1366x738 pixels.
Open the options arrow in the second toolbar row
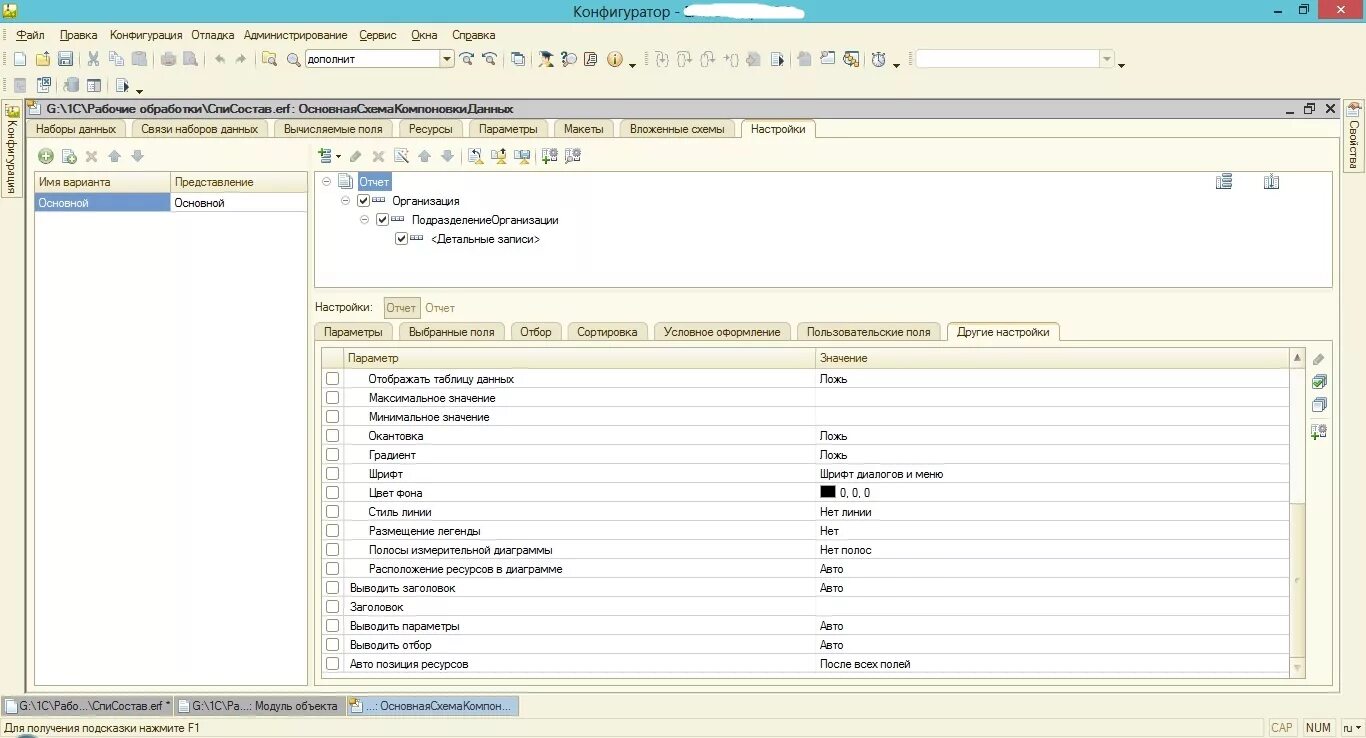coord(139,91)
